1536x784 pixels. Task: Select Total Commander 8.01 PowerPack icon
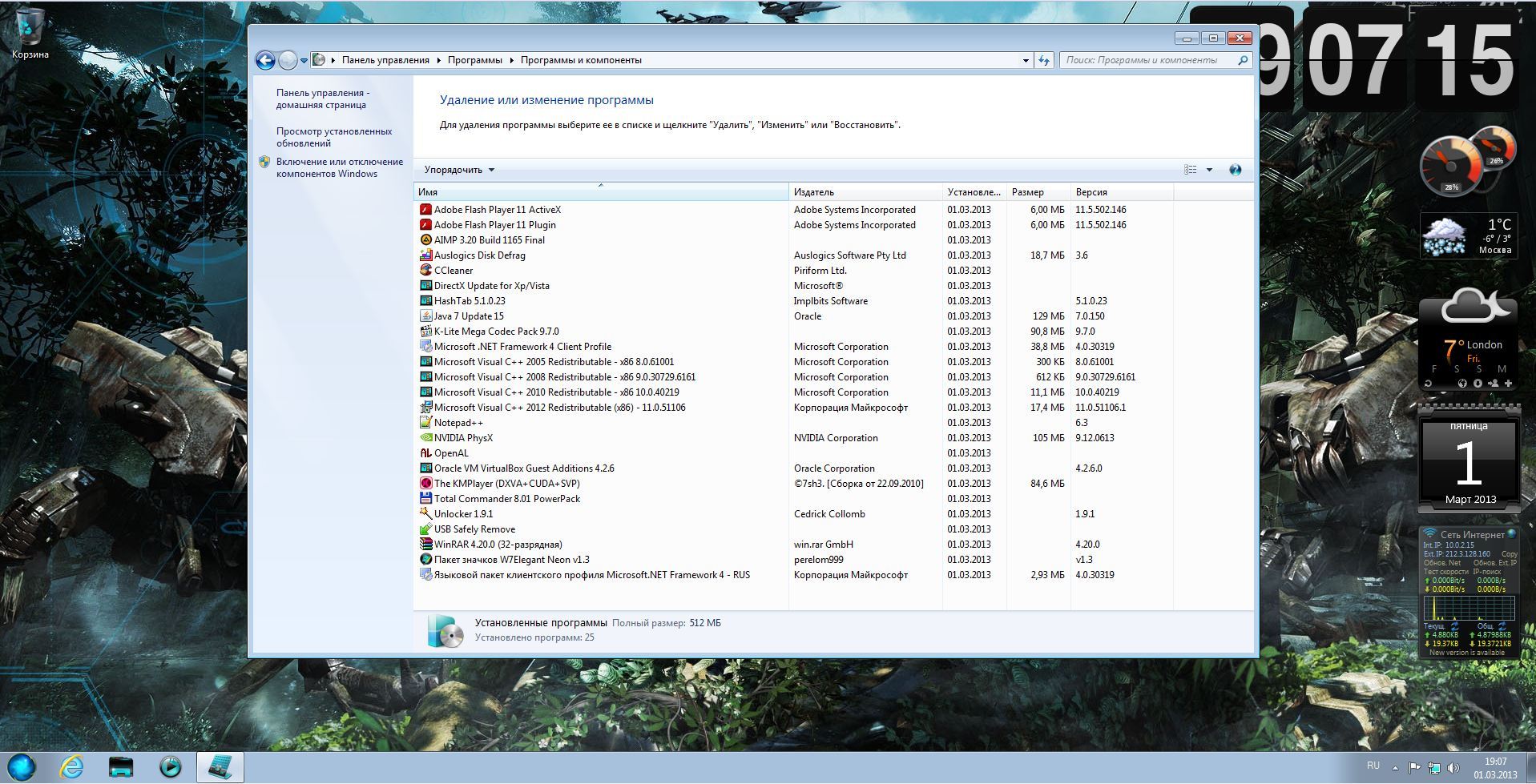click(426, 499)
